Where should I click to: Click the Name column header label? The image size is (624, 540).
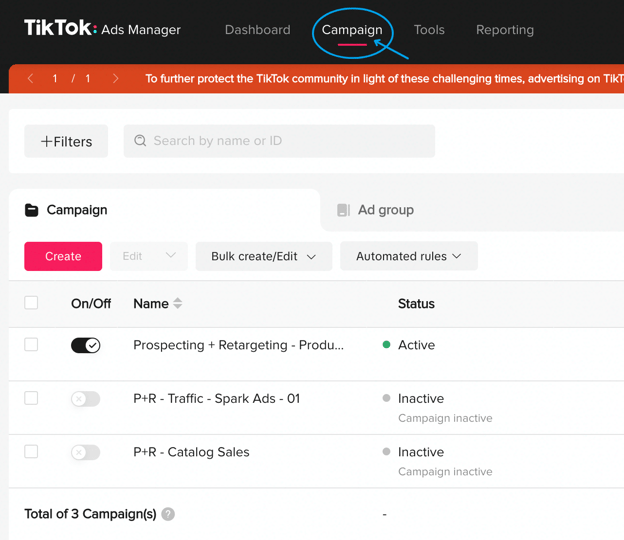coord(151,304)
